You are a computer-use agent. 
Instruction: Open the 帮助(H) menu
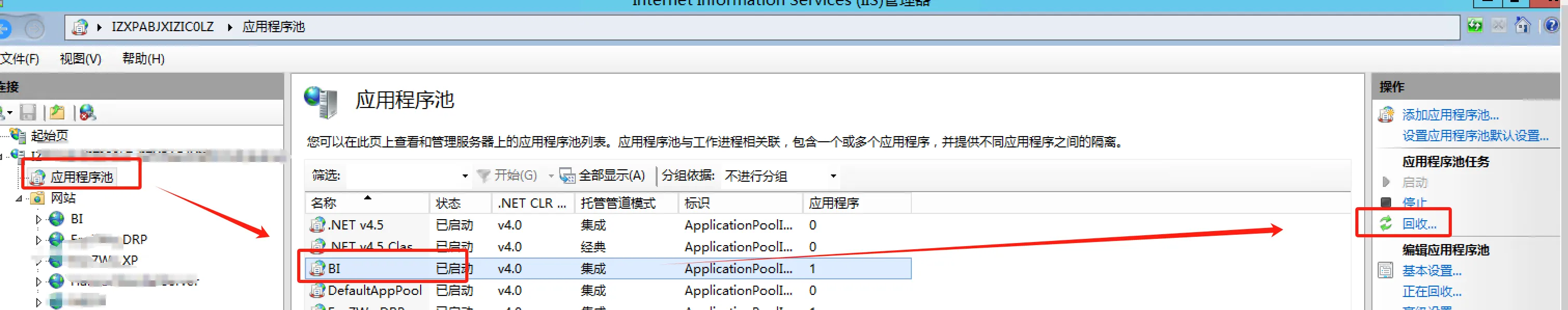click(143, 59)
